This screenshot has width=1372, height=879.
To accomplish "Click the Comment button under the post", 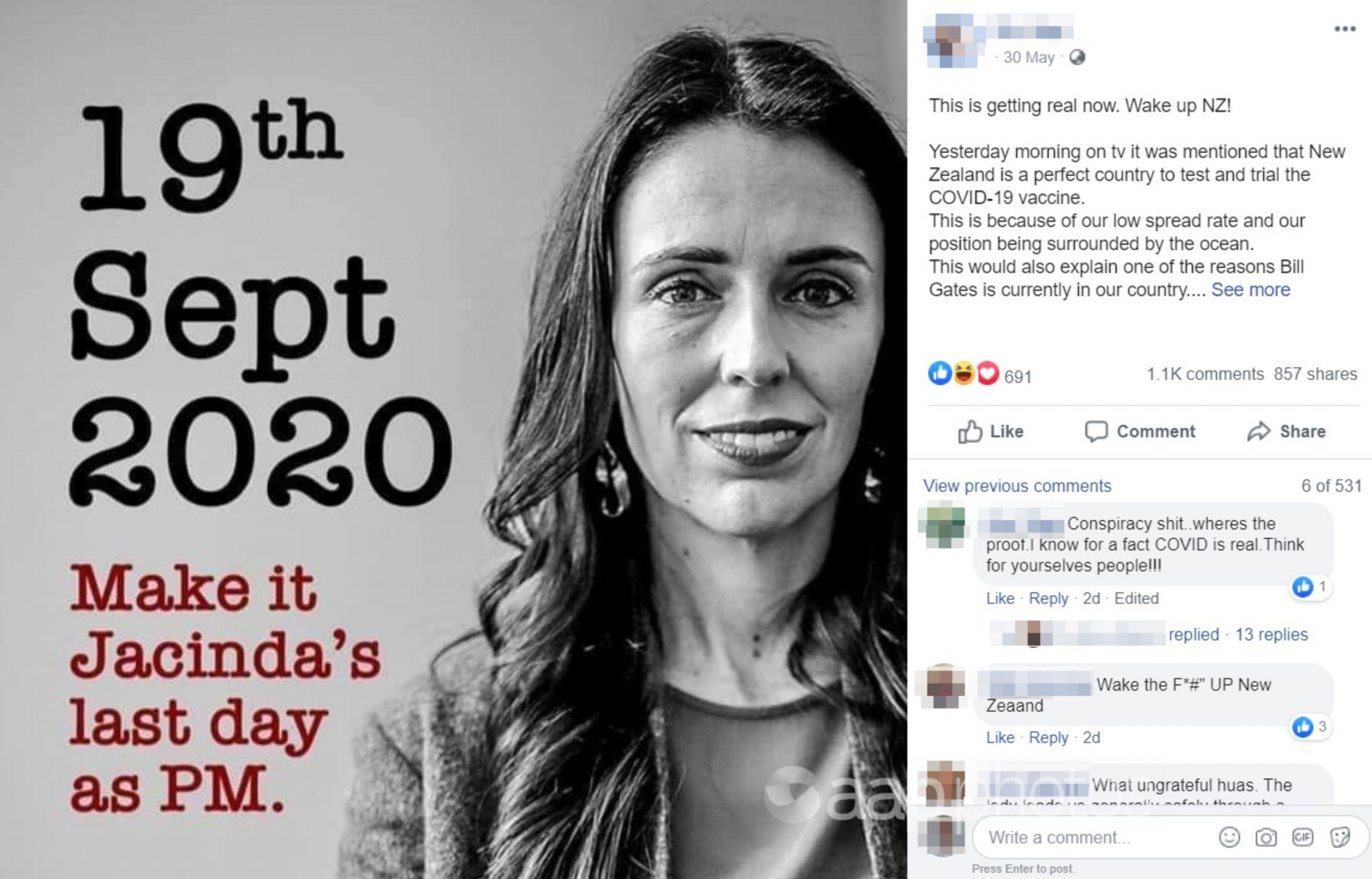I will [x=1139, y=431].
